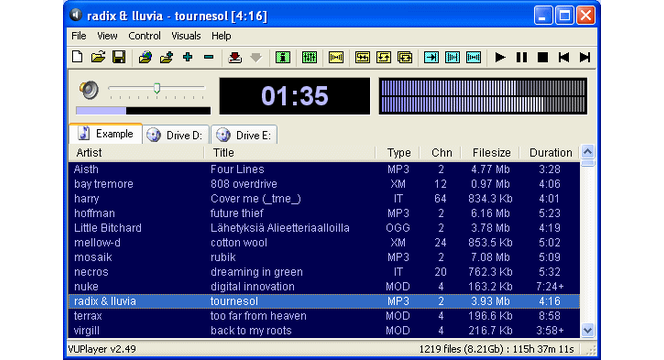Open playlist using the yellow folder icon
This screenshot has height=360, width=664.
tap(98, 57)
